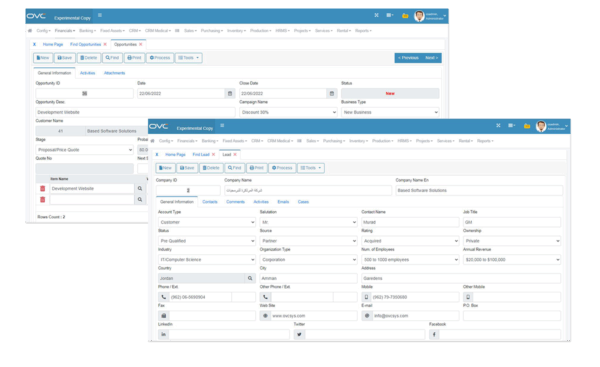Open the Ownership dropdown showing Private
This screenshot has height=367, width=600.
pos(512,241)
